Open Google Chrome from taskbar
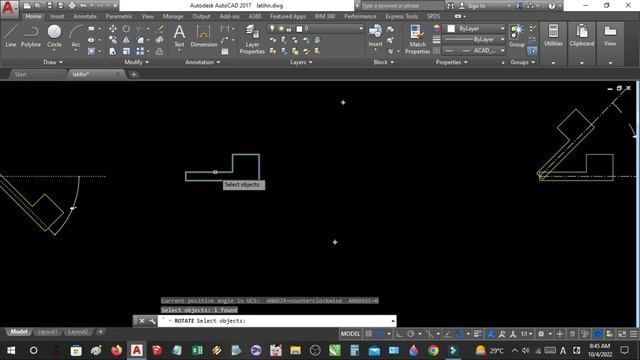 pyautogui.click(x=433, y=350)
